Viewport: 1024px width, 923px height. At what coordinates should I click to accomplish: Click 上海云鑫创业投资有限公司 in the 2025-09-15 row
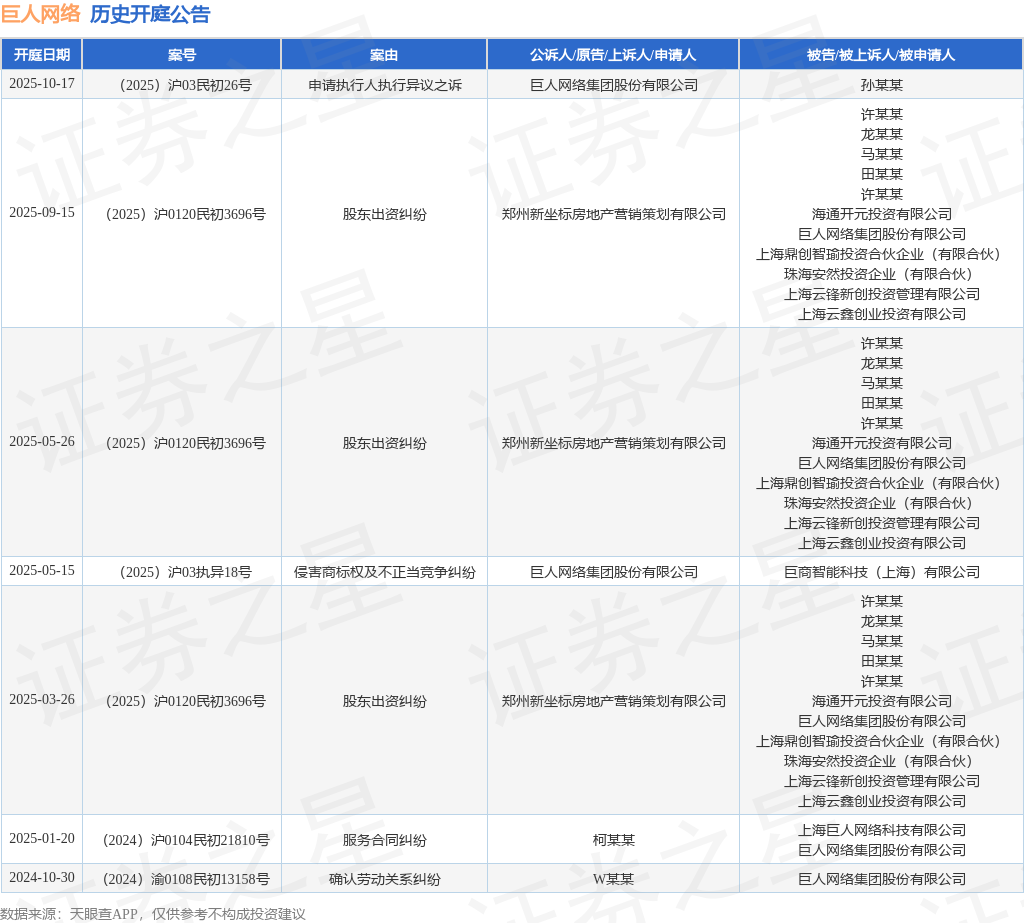point(882,314)
